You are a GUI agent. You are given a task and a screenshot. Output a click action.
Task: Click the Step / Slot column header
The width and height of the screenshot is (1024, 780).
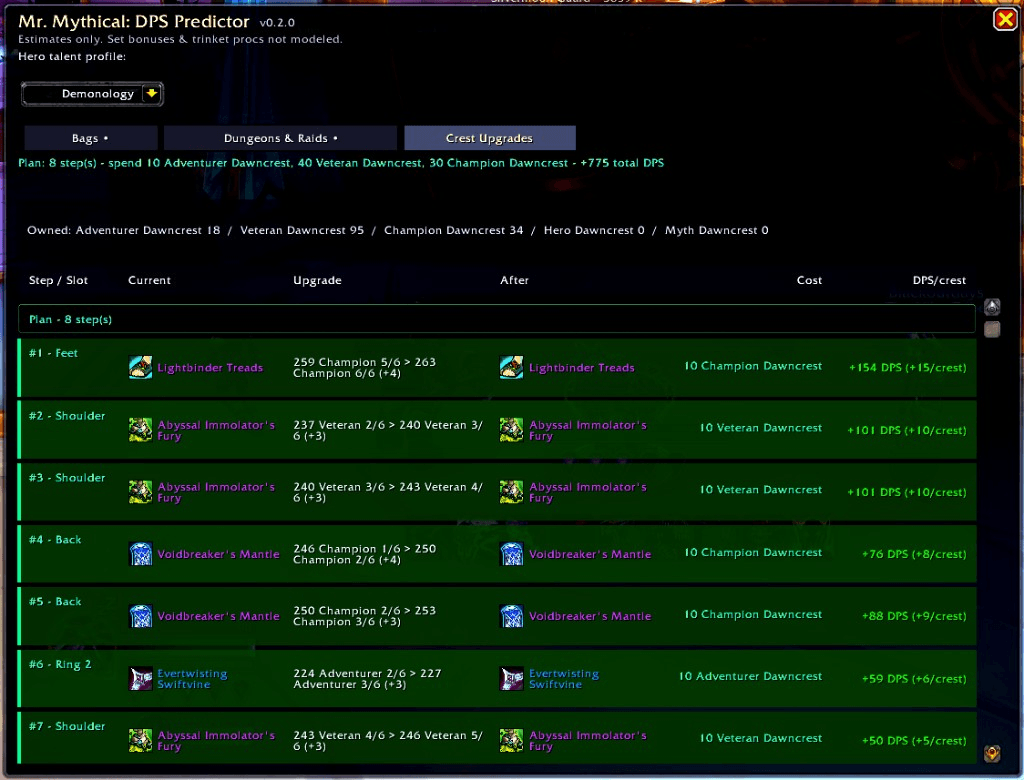click(x=58, y=280)
